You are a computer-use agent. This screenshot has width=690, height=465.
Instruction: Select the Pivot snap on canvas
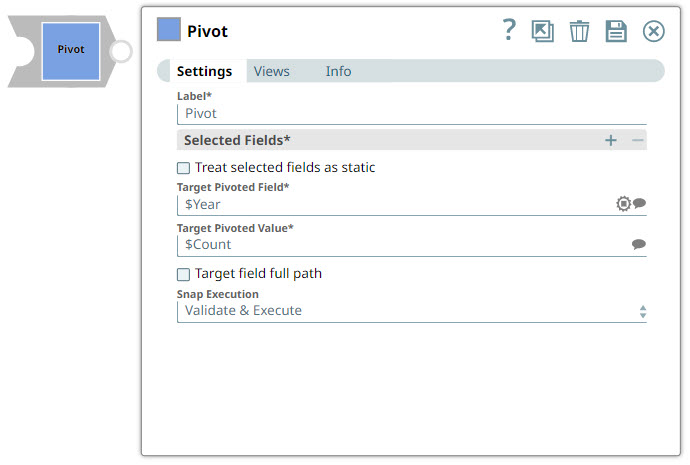70,50
